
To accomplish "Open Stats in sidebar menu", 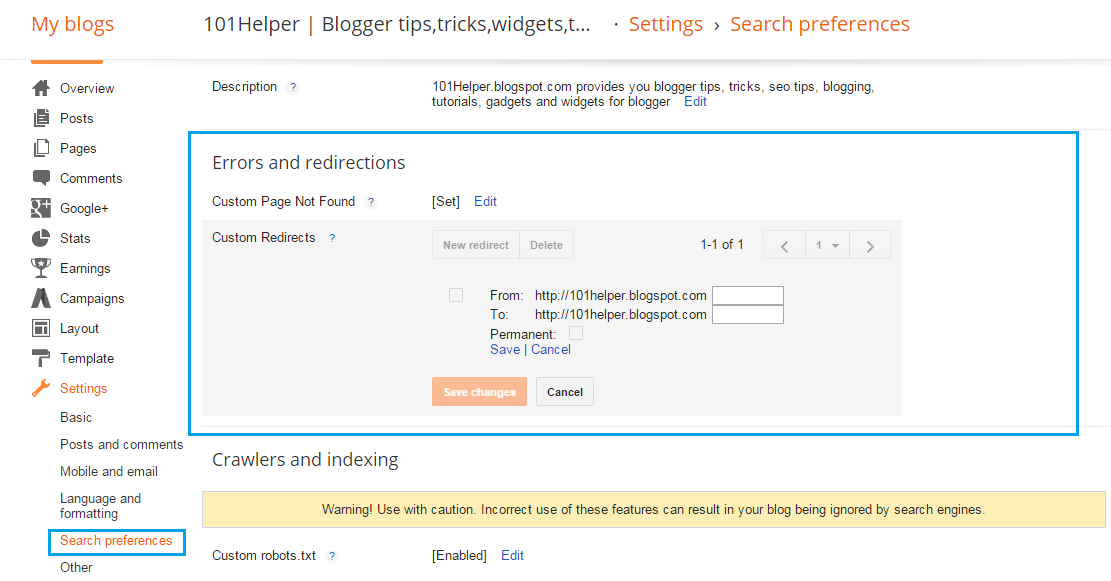I will pos(74,238).
